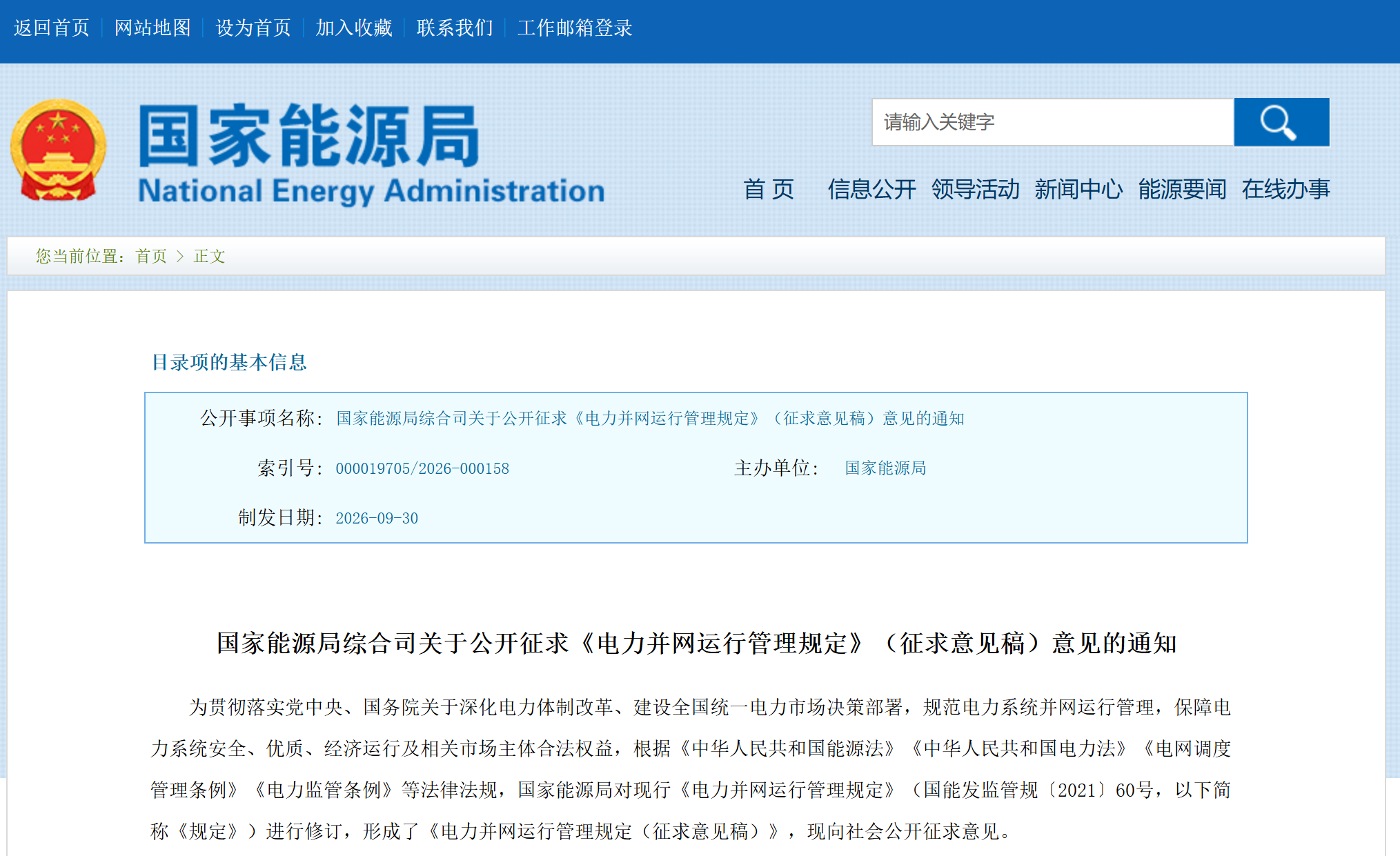
Task: Click the 国家能源局 site title banner
Action: [309, 137]
